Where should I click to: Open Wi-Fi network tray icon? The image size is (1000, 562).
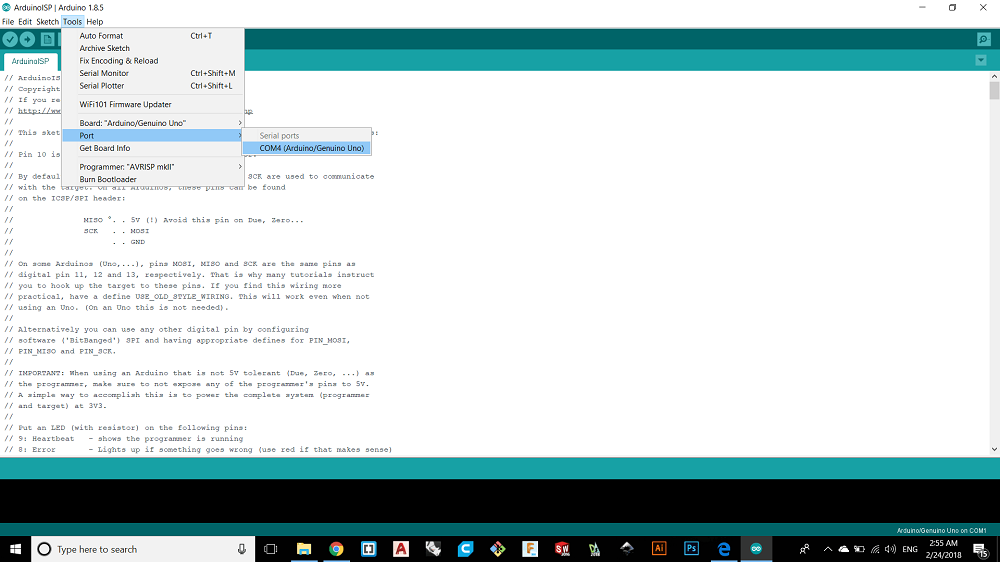coord(875,549)
